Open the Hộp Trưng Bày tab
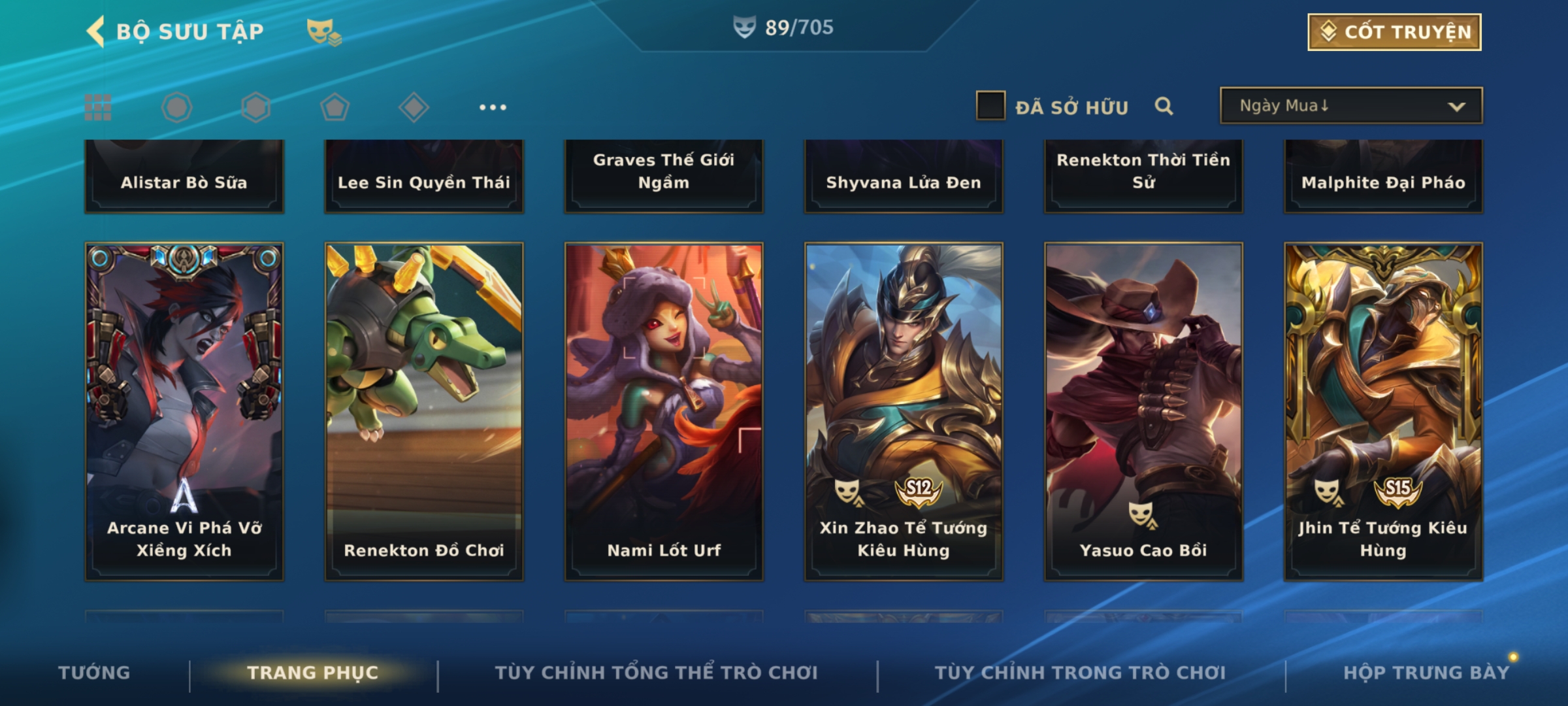This screenshot has width=1568, height=706. 1426,672
